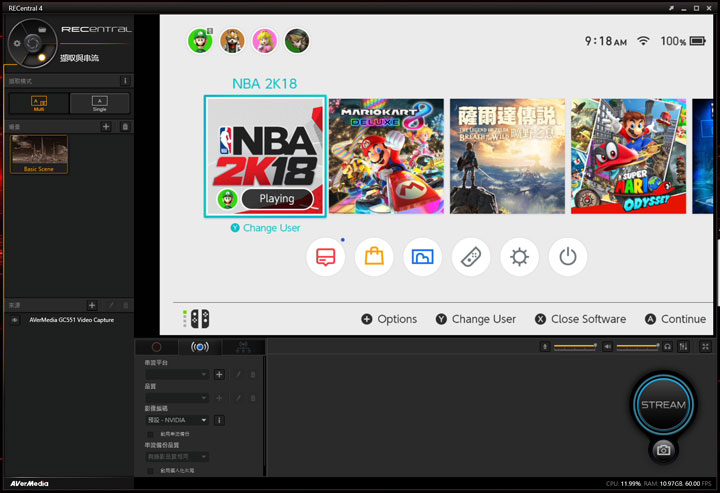Select Super Mario Odyssey game tile
The image size is (720, 493).
pyautogui.click(x=629, y=156)
